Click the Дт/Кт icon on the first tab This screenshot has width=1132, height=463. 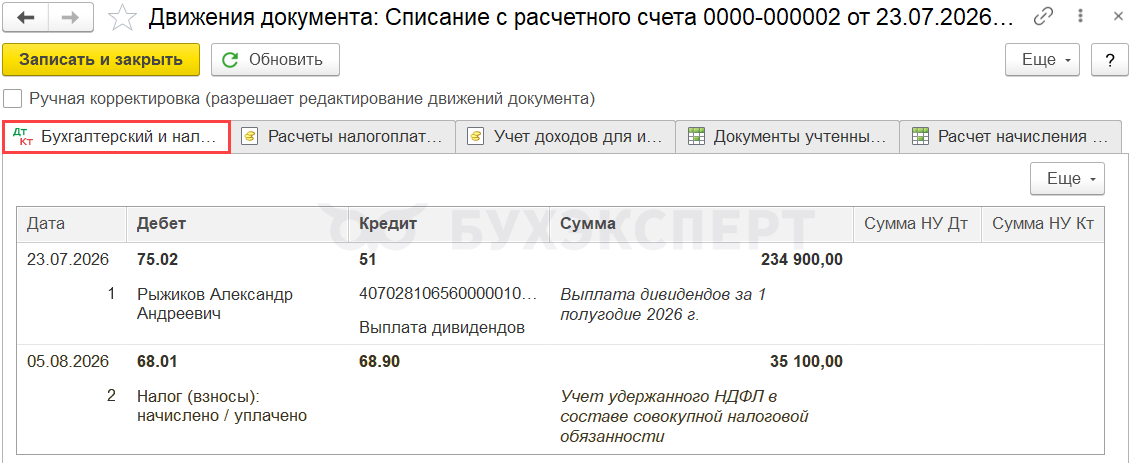coord(23,137)
